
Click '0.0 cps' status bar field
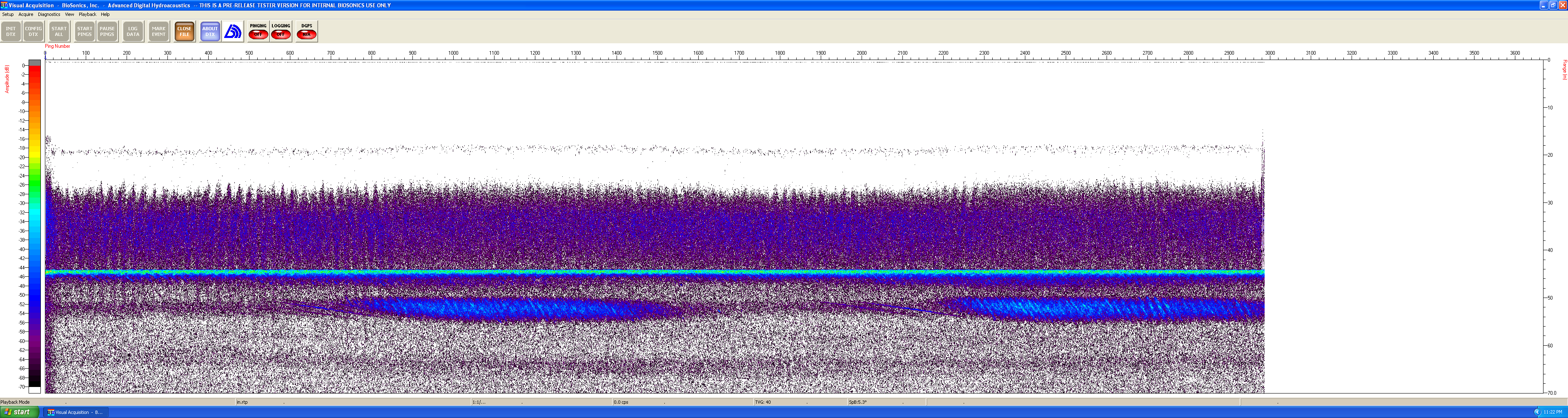(621, 402)
